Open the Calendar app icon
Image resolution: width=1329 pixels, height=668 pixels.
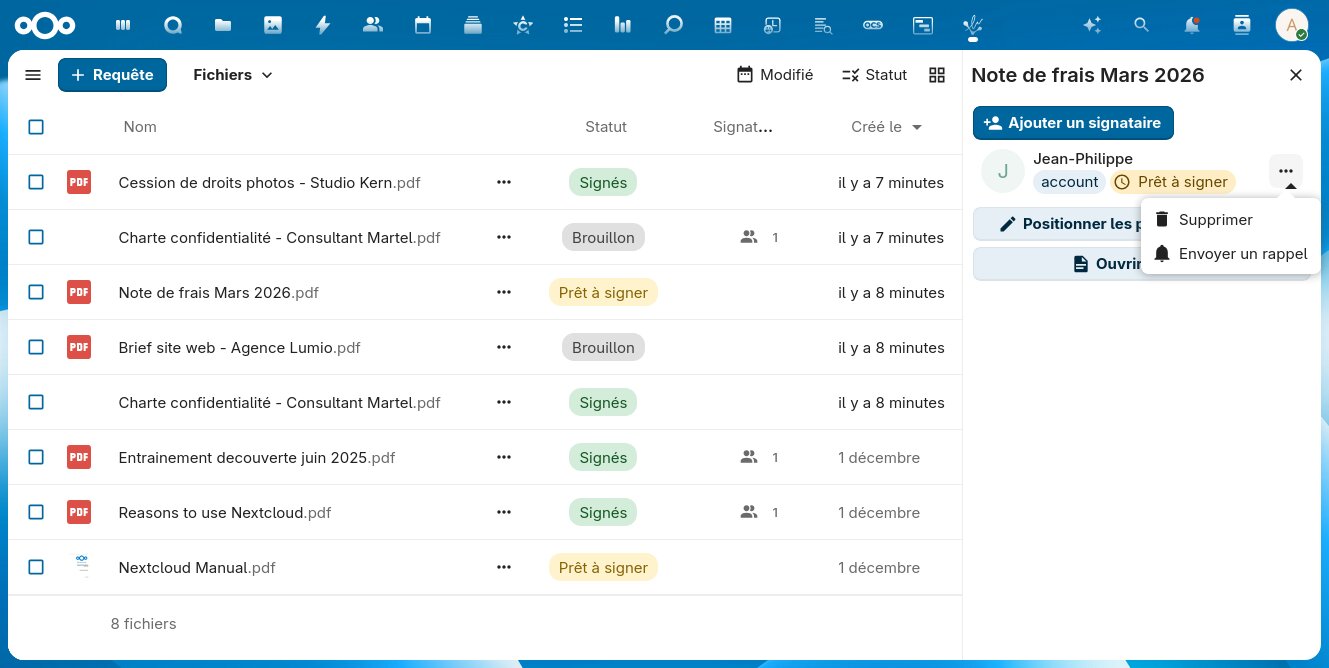click(x=423, y=25)
